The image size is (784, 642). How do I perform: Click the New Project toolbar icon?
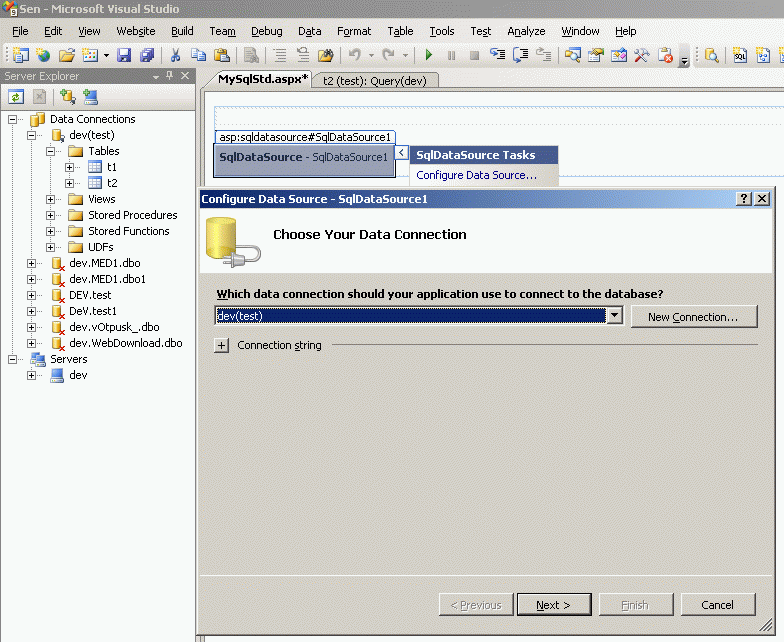[20, 55]
